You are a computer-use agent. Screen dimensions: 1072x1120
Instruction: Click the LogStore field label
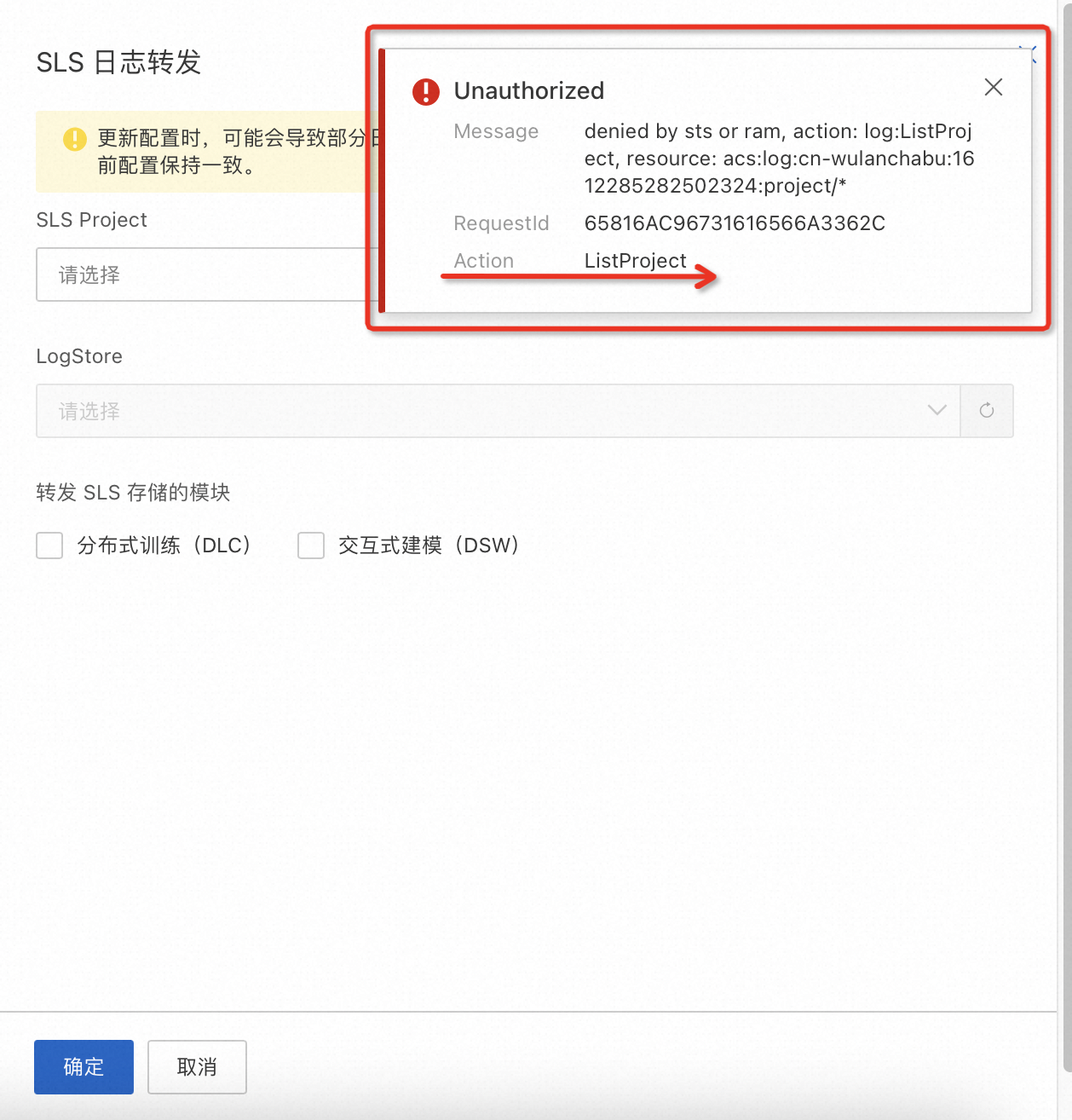coord(79,356)
